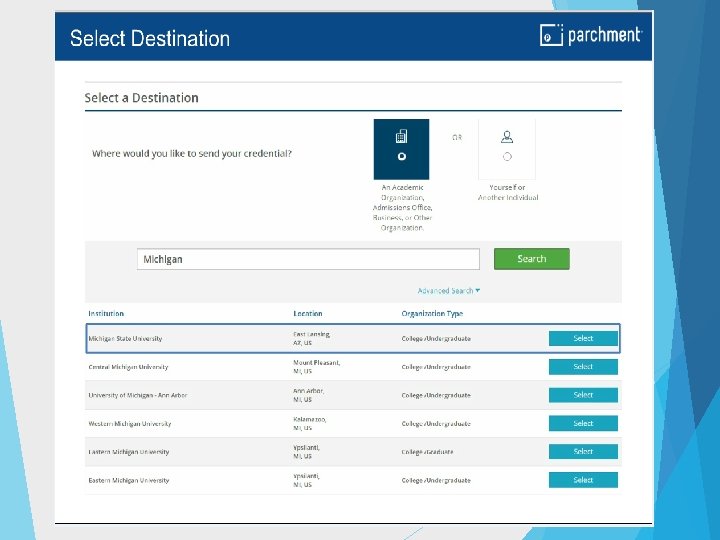Expand the Advanced Search dropdown
The height and width of the screenshot is (540, 720).
point(449,291)
